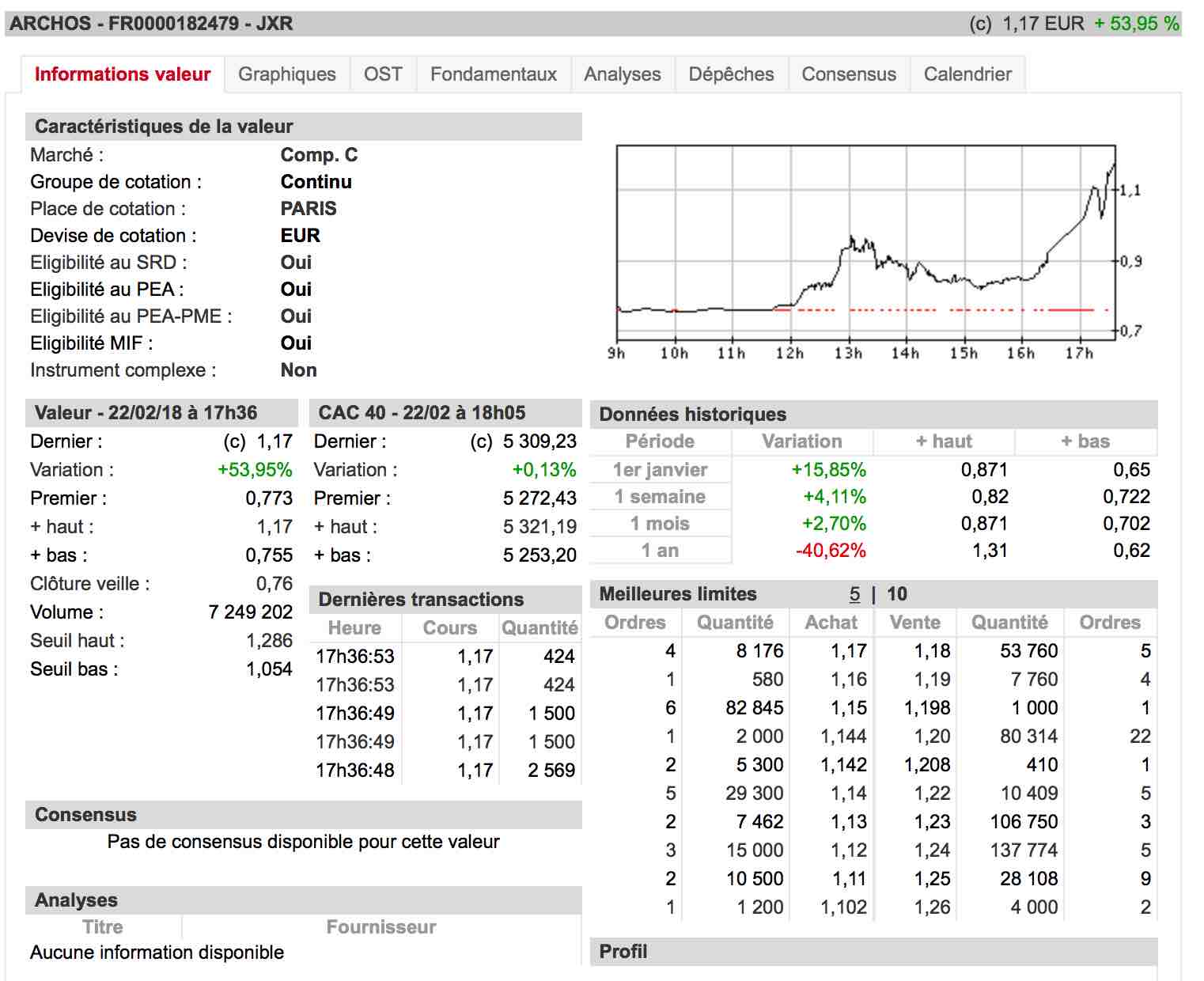Click the CAC 40 variation +0,13%
Image resolution: width=1204 pixels, height=981 pixels.
tap(544, 470)
